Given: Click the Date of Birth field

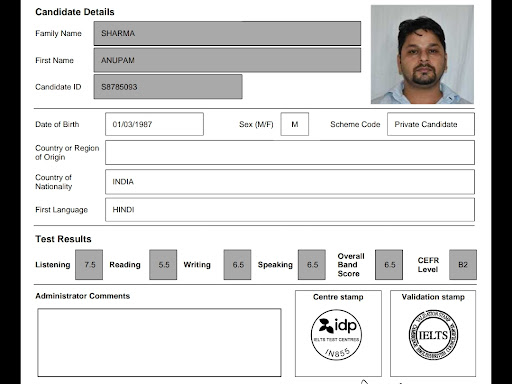Looking at the screenshot, I should (x=154, y=124).
